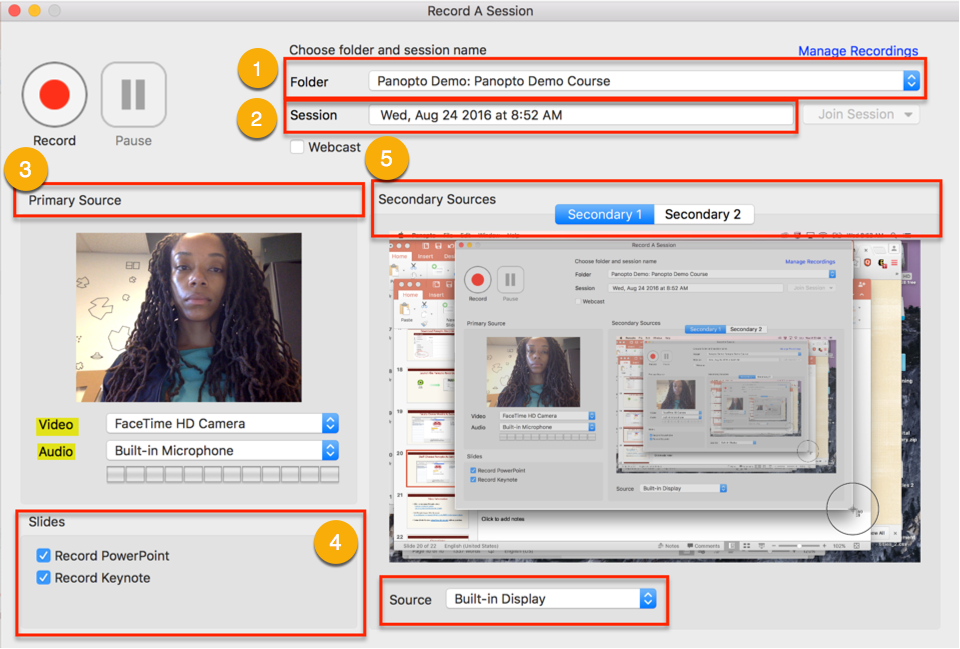The width and height of the screenshot is (960, 649).
Task: Click the Pause button
Action: click(133, 94)
